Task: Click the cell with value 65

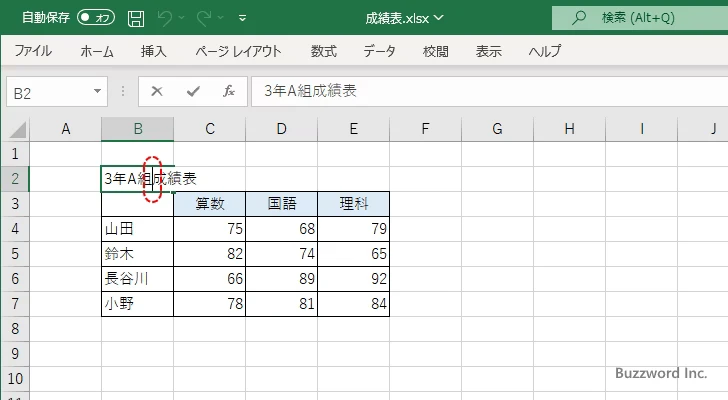Action: click(x=354, y=254)
